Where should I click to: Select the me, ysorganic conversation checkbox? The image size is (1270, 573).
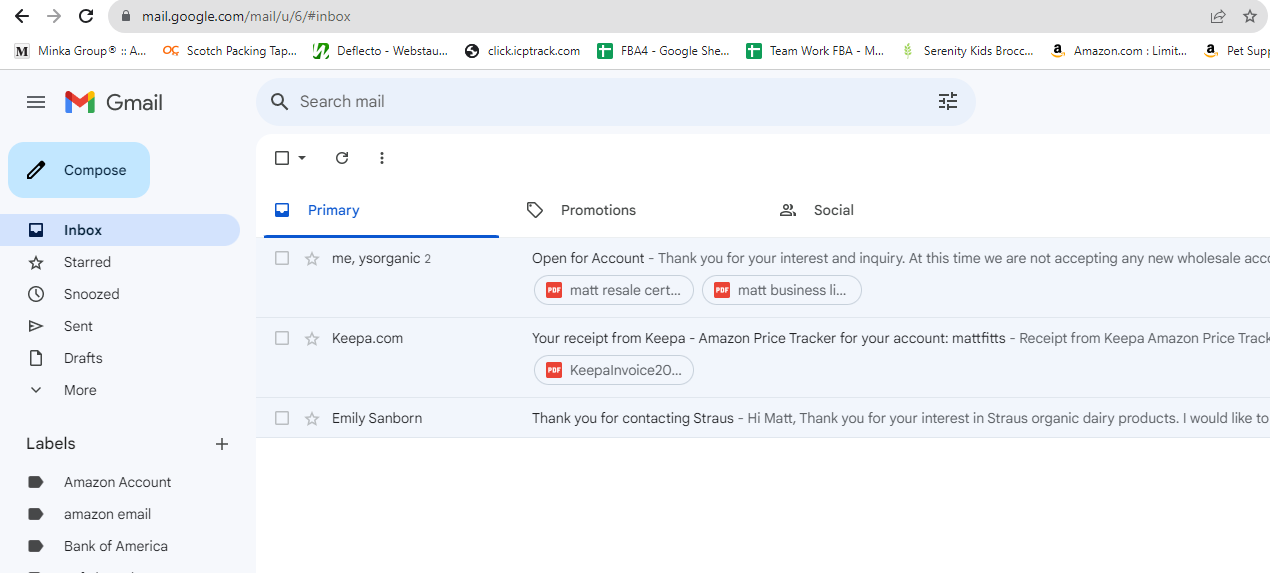coord(282,258)
